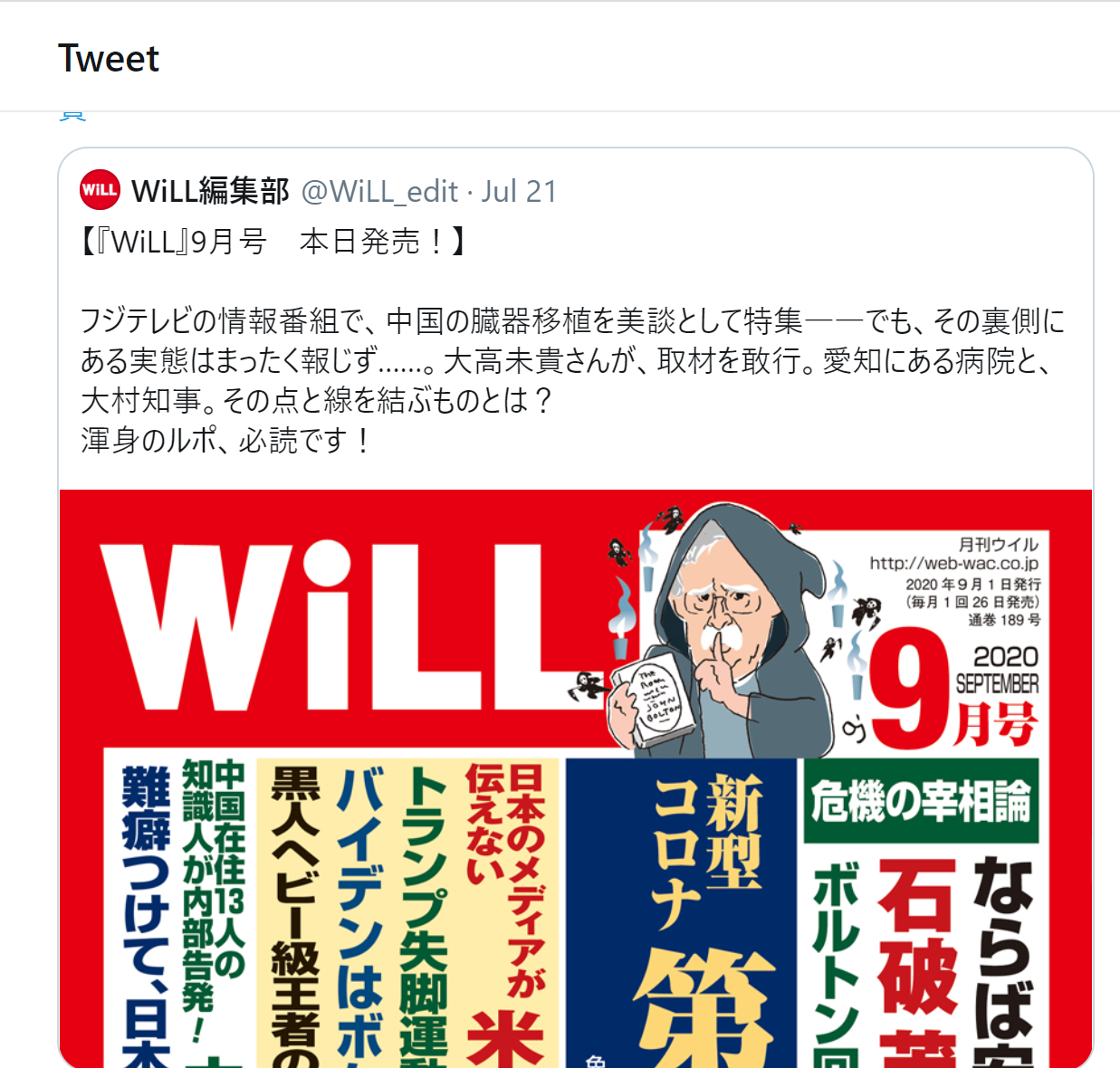1120x1068 pixels.
Task: Open the @WiLL_edit handle
Action: pos(379,191)
